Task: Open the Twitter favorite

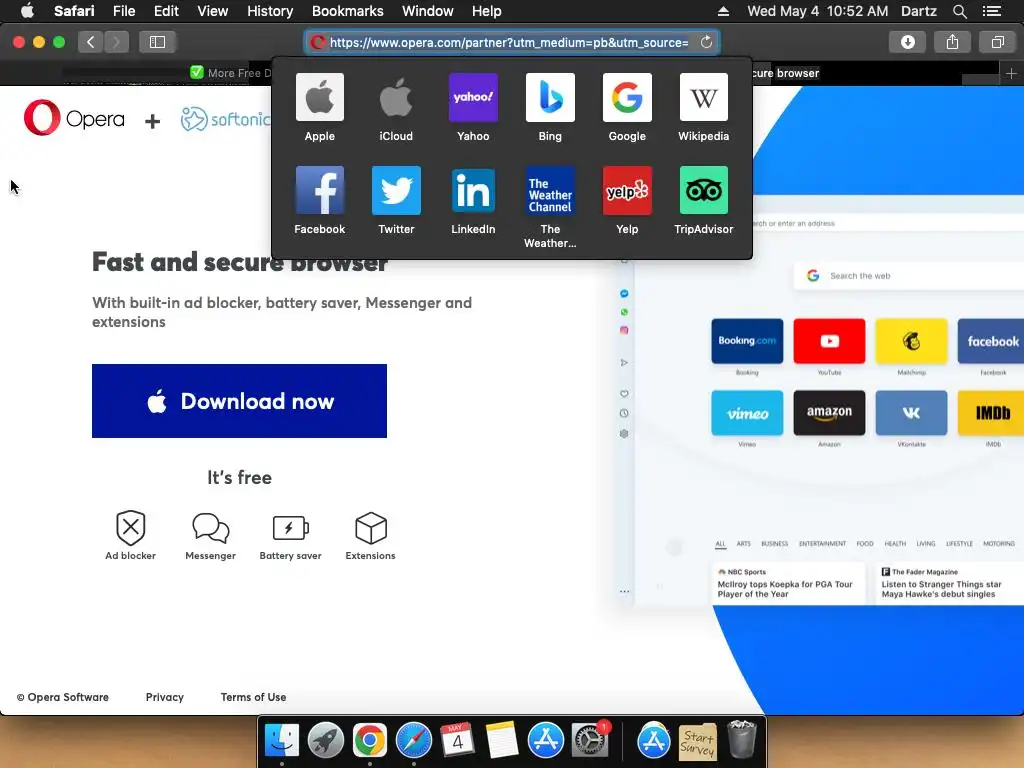Action: click(396, 200)
